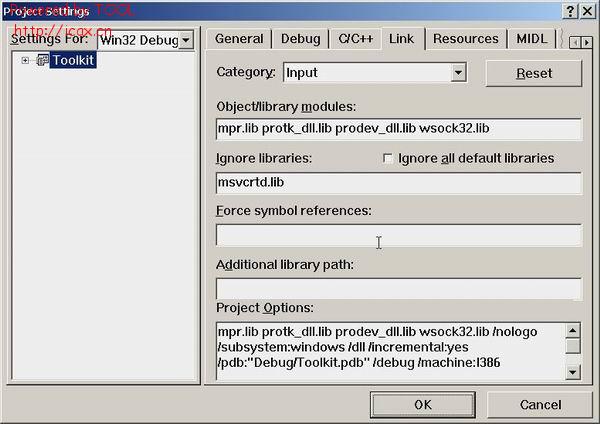The image size is (600, 424).
Task: Click the context help question mark button
Action: pos(570,10)
